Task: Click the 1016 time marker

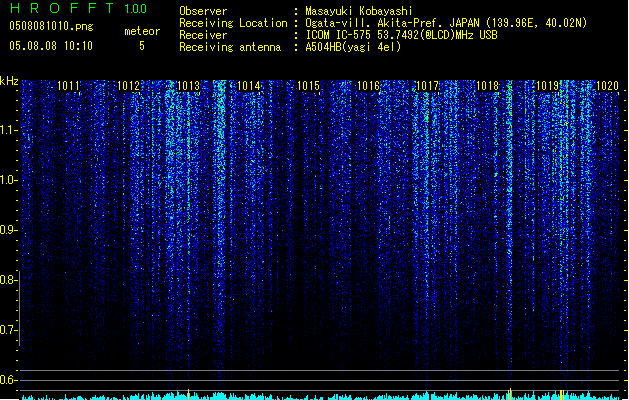Action: coord(368,85)
